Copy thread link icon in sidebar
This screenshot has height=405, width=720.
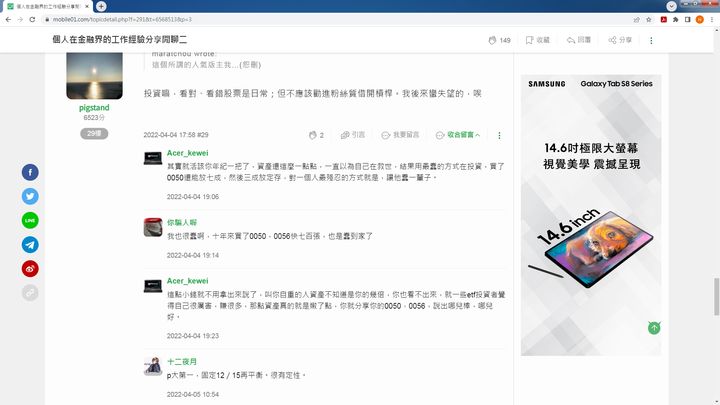tap(30, 292)
